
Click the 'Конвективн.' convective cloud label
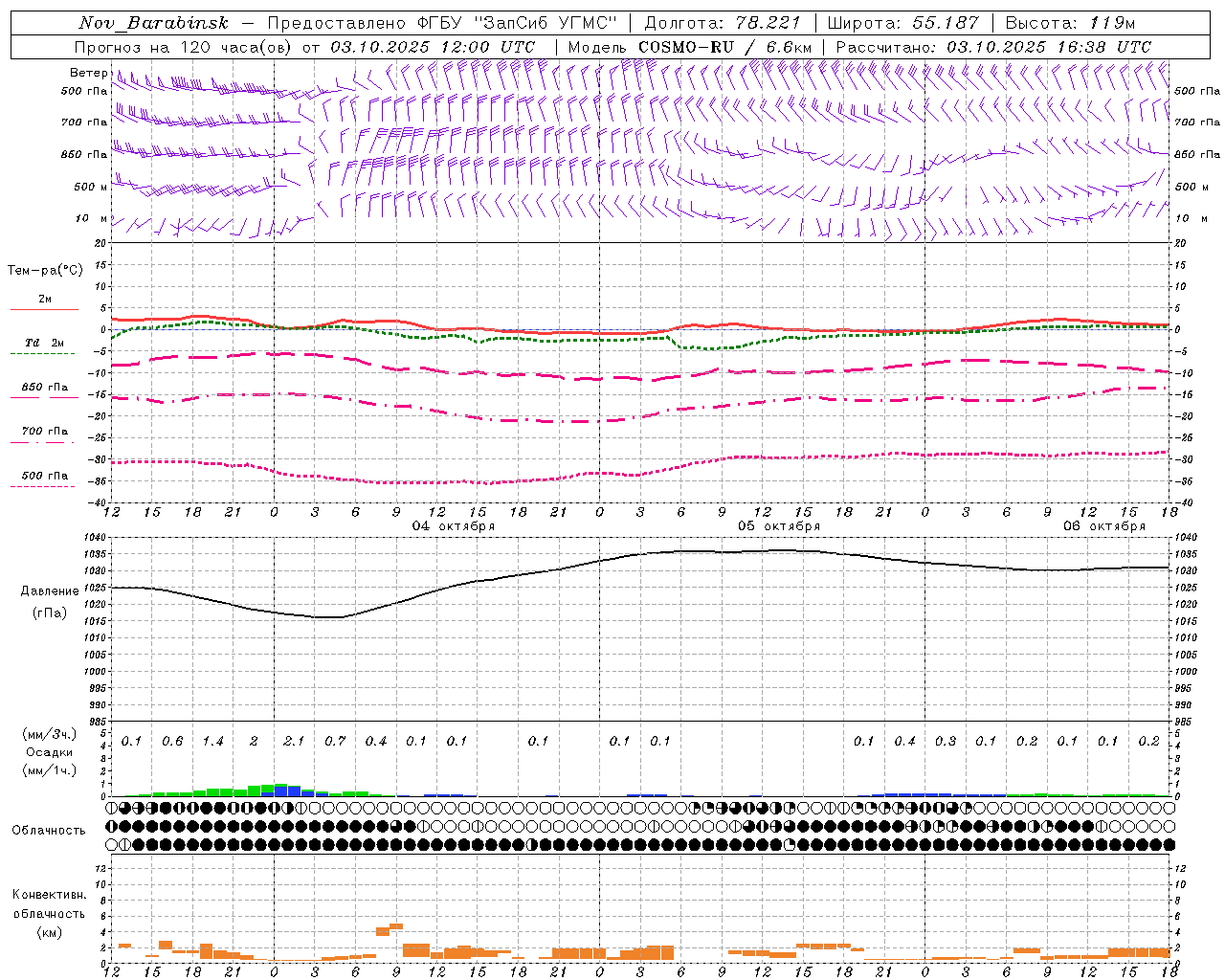(x=49, y=895)
